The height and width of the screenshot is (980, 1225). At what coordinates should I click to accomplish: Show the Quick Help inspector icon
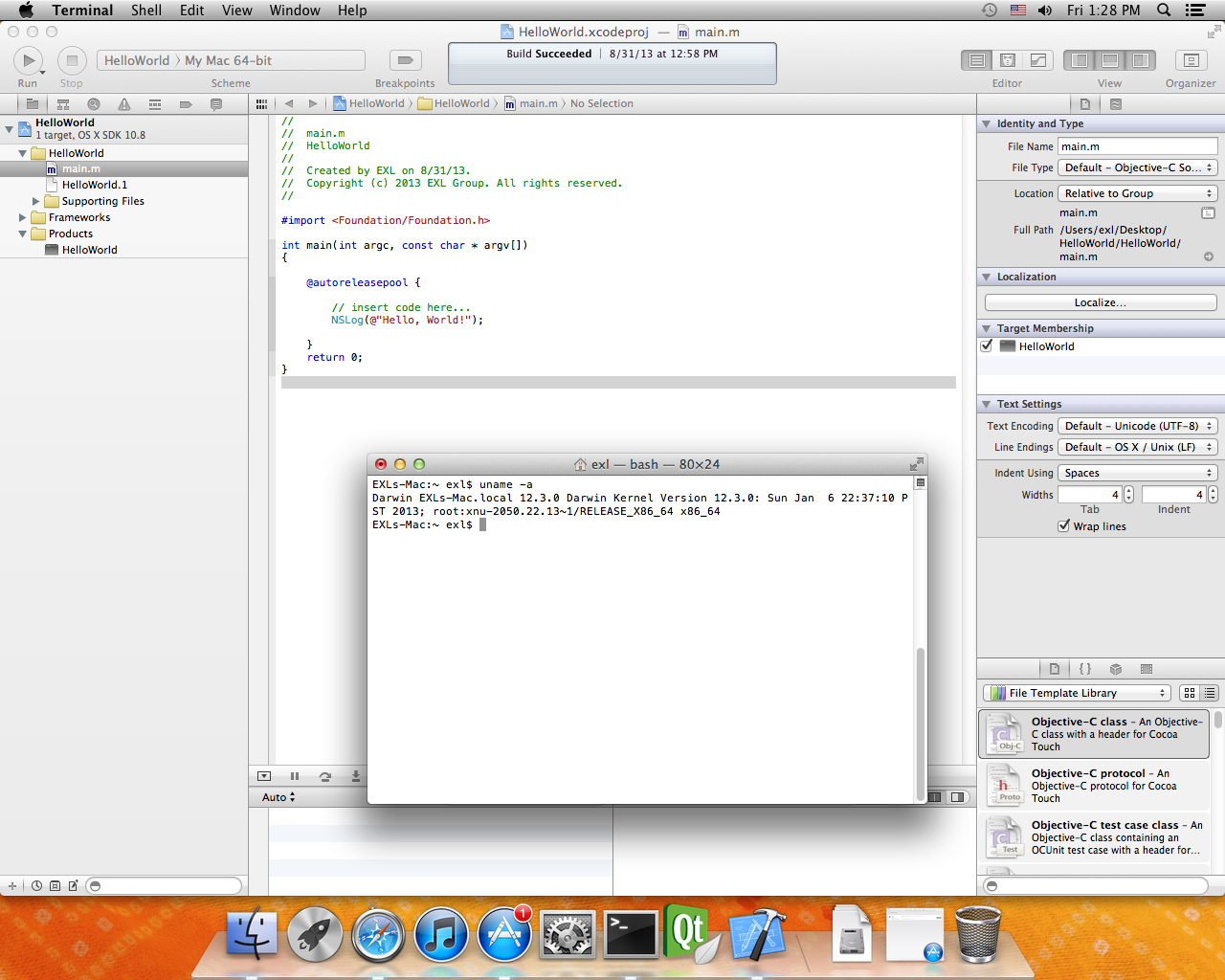pos(1116,104)
